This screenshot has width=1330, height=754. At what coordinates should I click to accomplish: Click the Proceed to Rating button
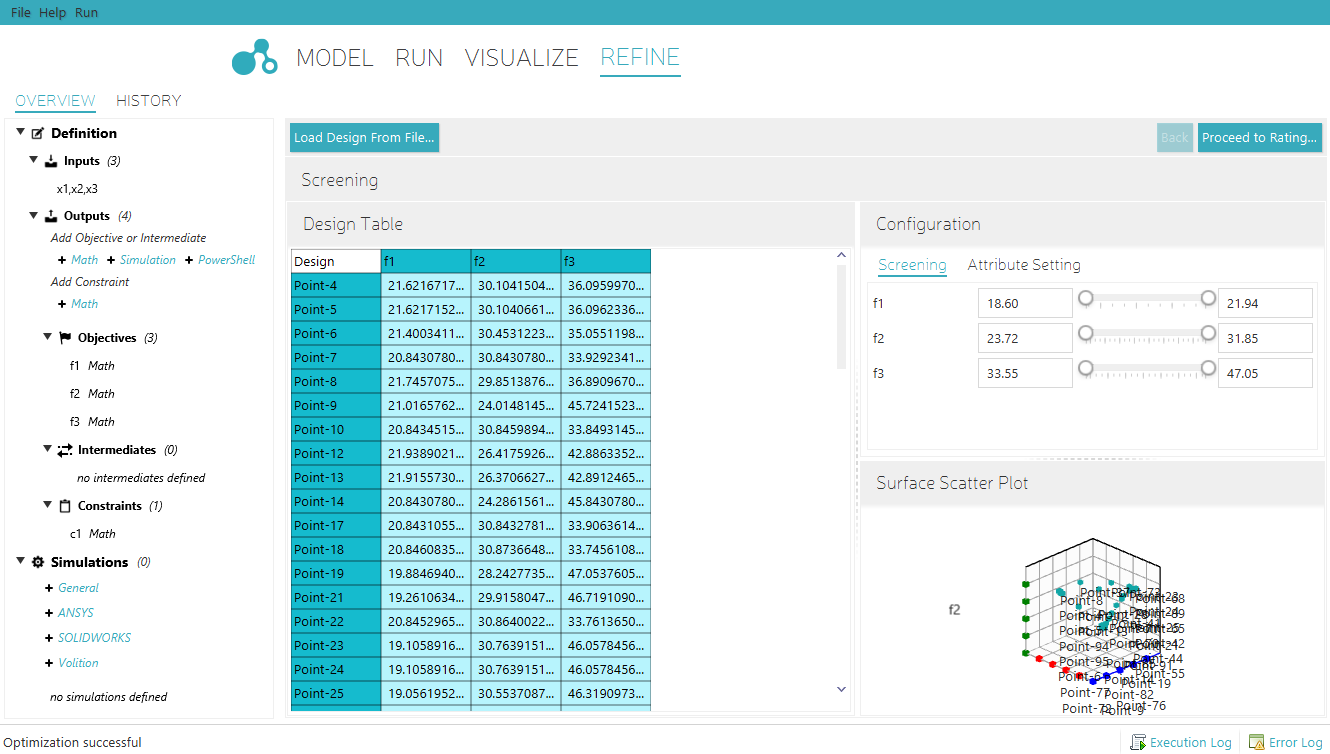pyautogui.click(x=1260, y=138)
